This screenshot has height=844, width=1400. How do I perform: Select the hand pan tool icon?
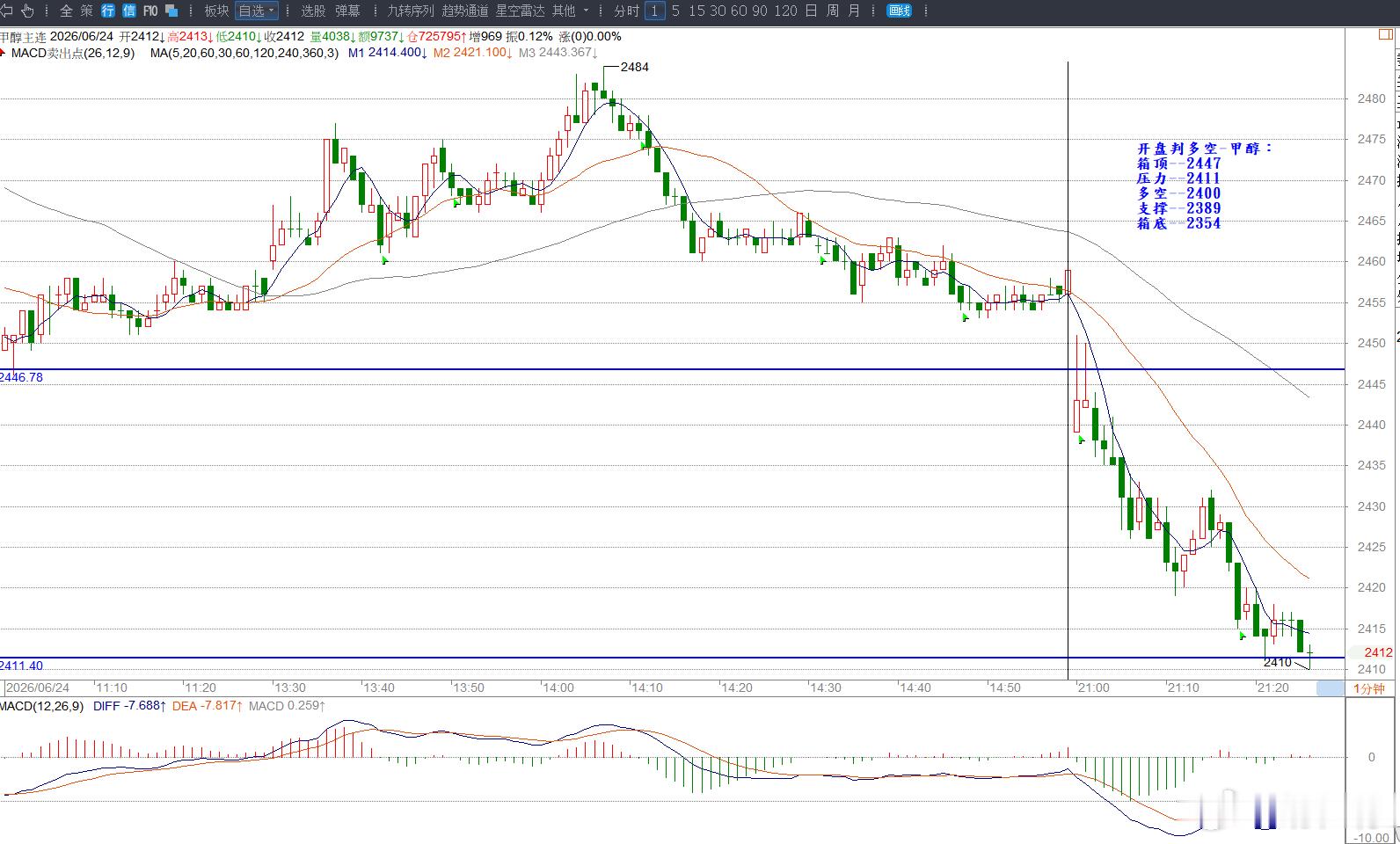(27, 11)
